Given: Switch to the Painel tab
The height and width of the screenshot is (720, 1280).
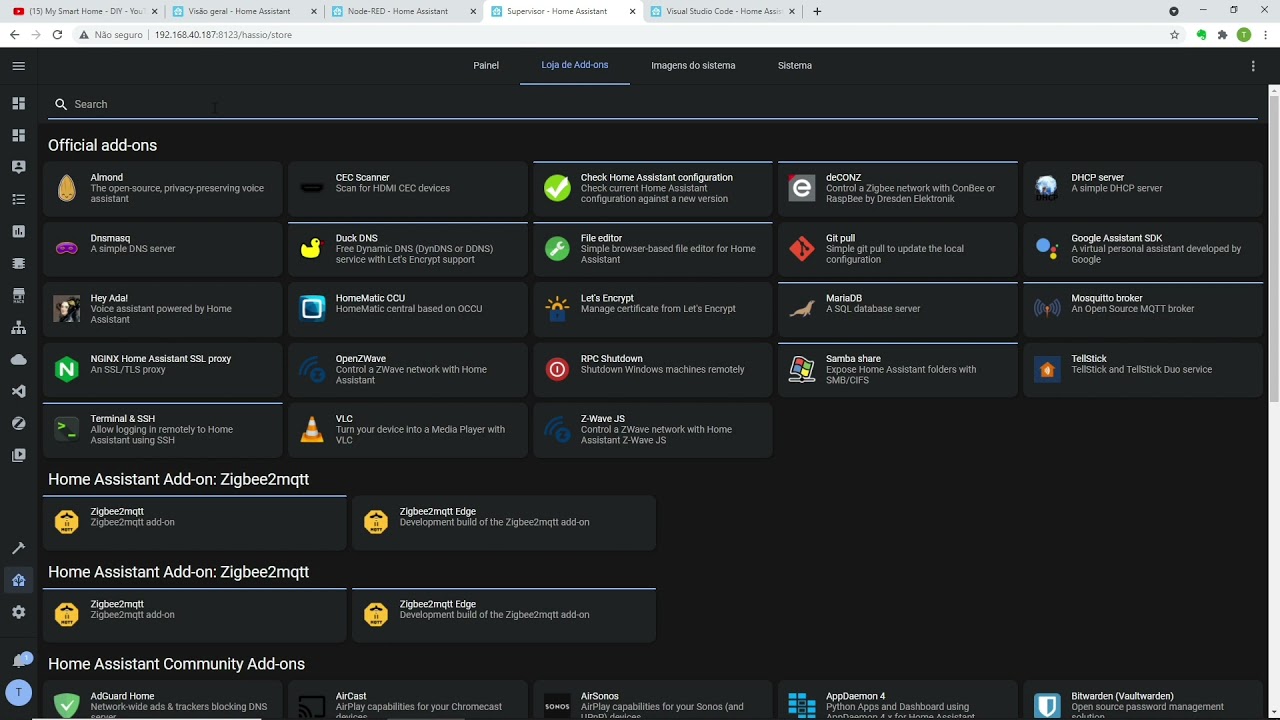Looking at the screenshot, I should [486, 66].
